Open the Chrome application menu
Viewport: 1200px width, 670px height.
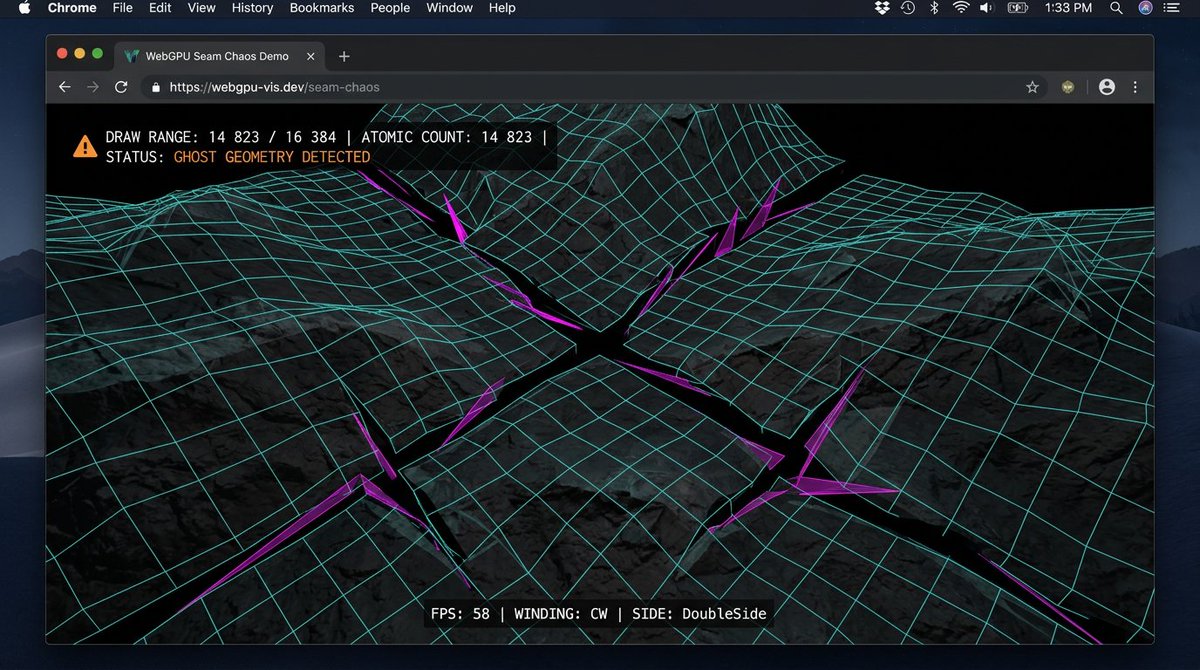tap(72, 8)
